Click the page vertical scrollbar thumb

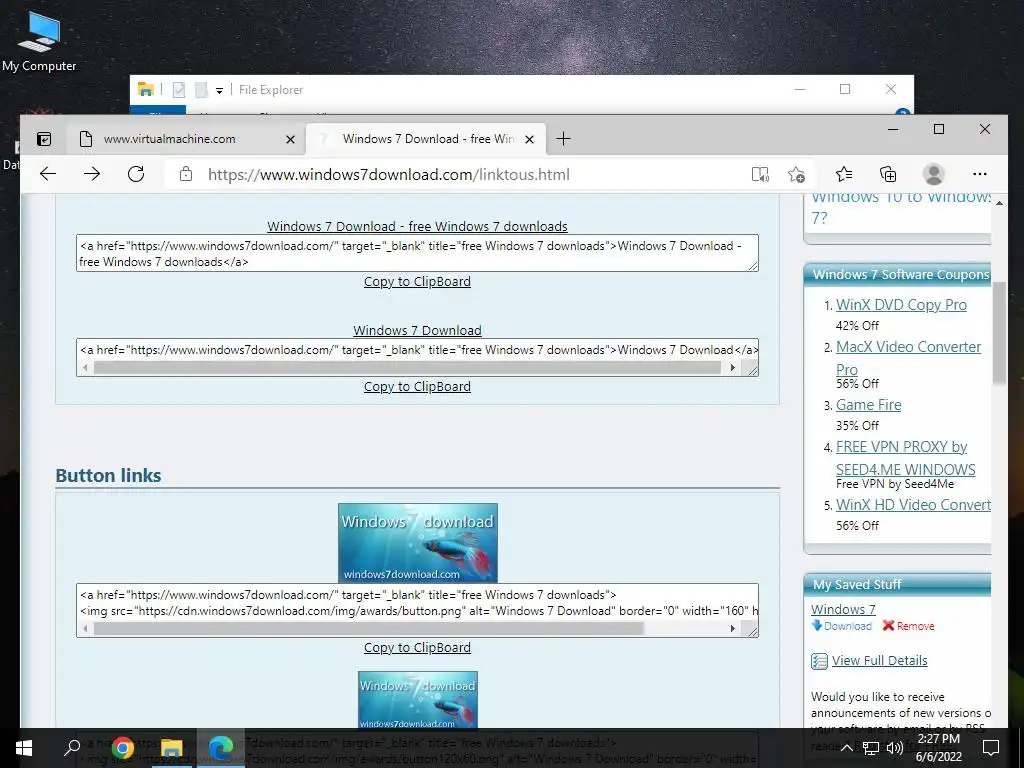point(999,333)
